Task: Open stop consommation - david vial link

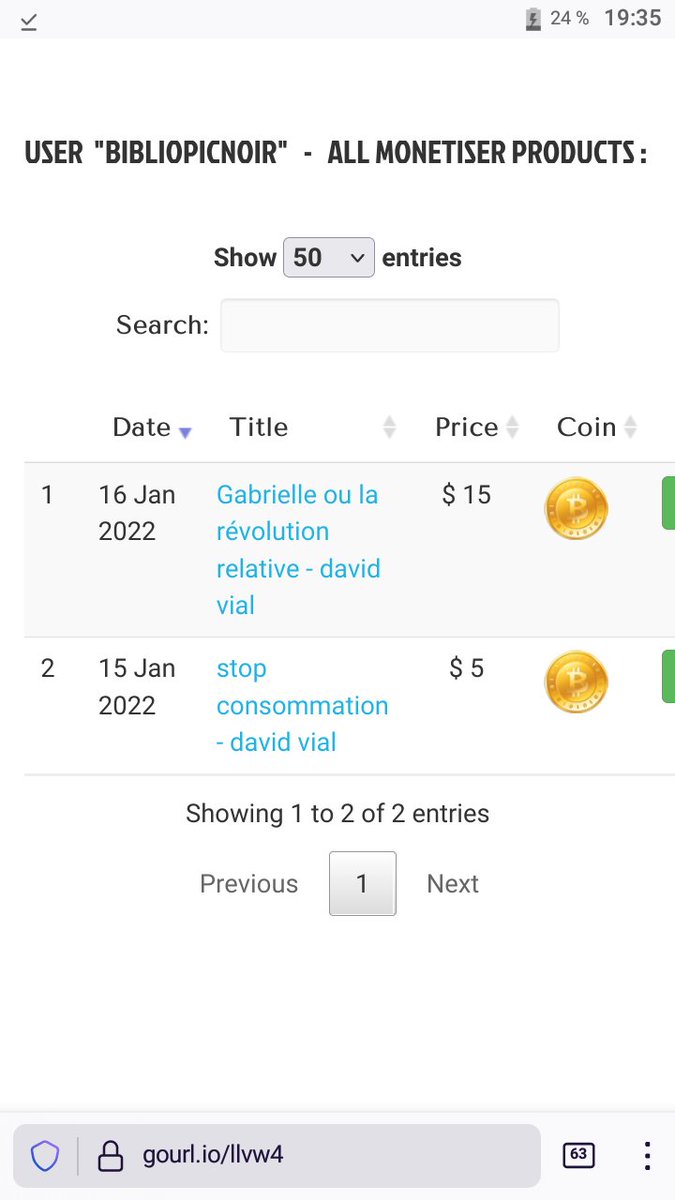Action: click(302, 705)
